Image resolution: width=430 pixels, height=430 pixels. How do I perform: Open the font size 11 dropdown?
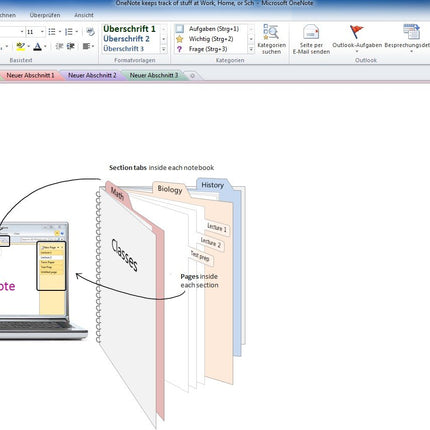(42, 32)
